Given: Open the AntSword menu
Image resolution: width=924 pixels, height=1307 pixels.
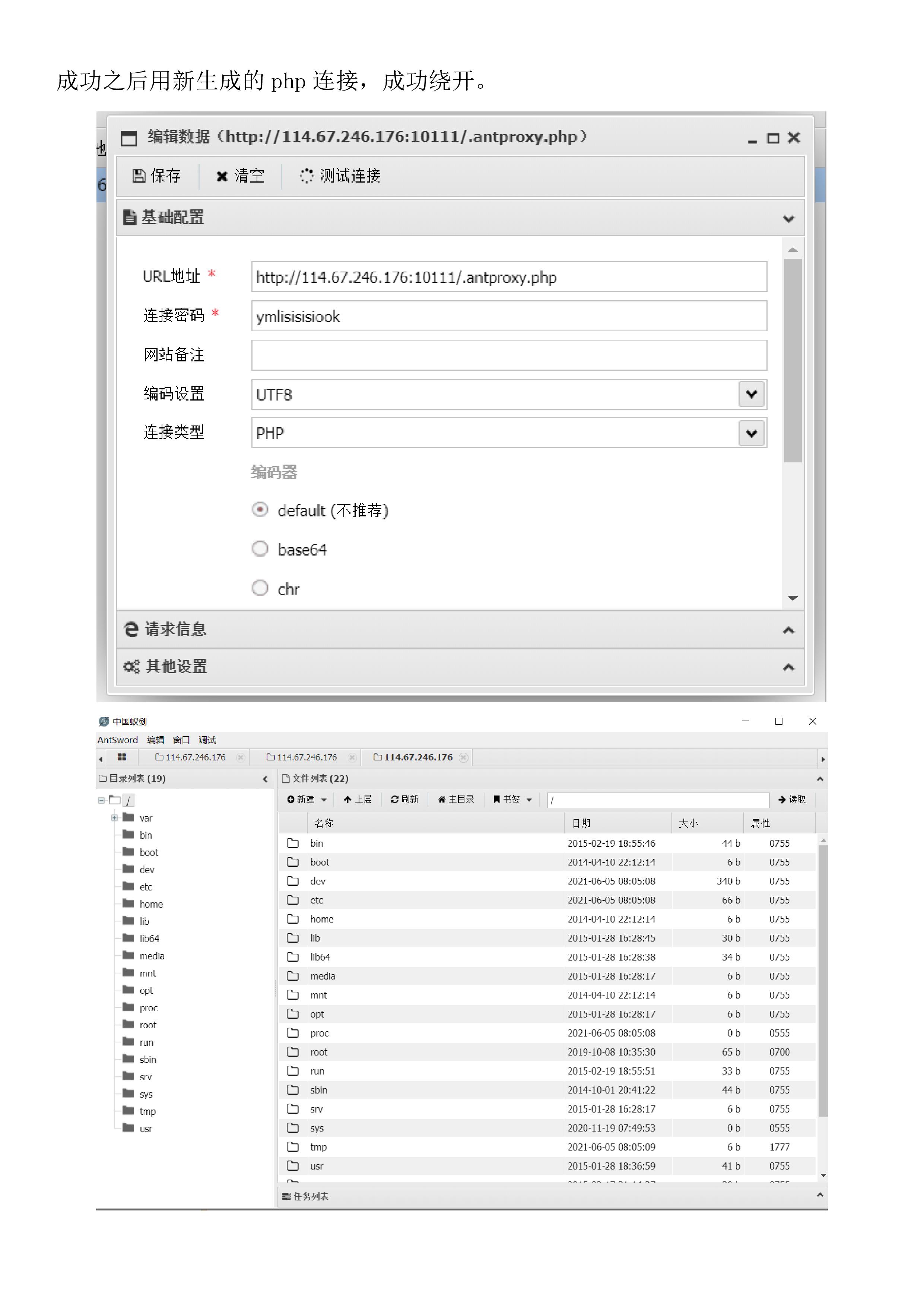Looking at the screenshot, I should pos(117,740).
